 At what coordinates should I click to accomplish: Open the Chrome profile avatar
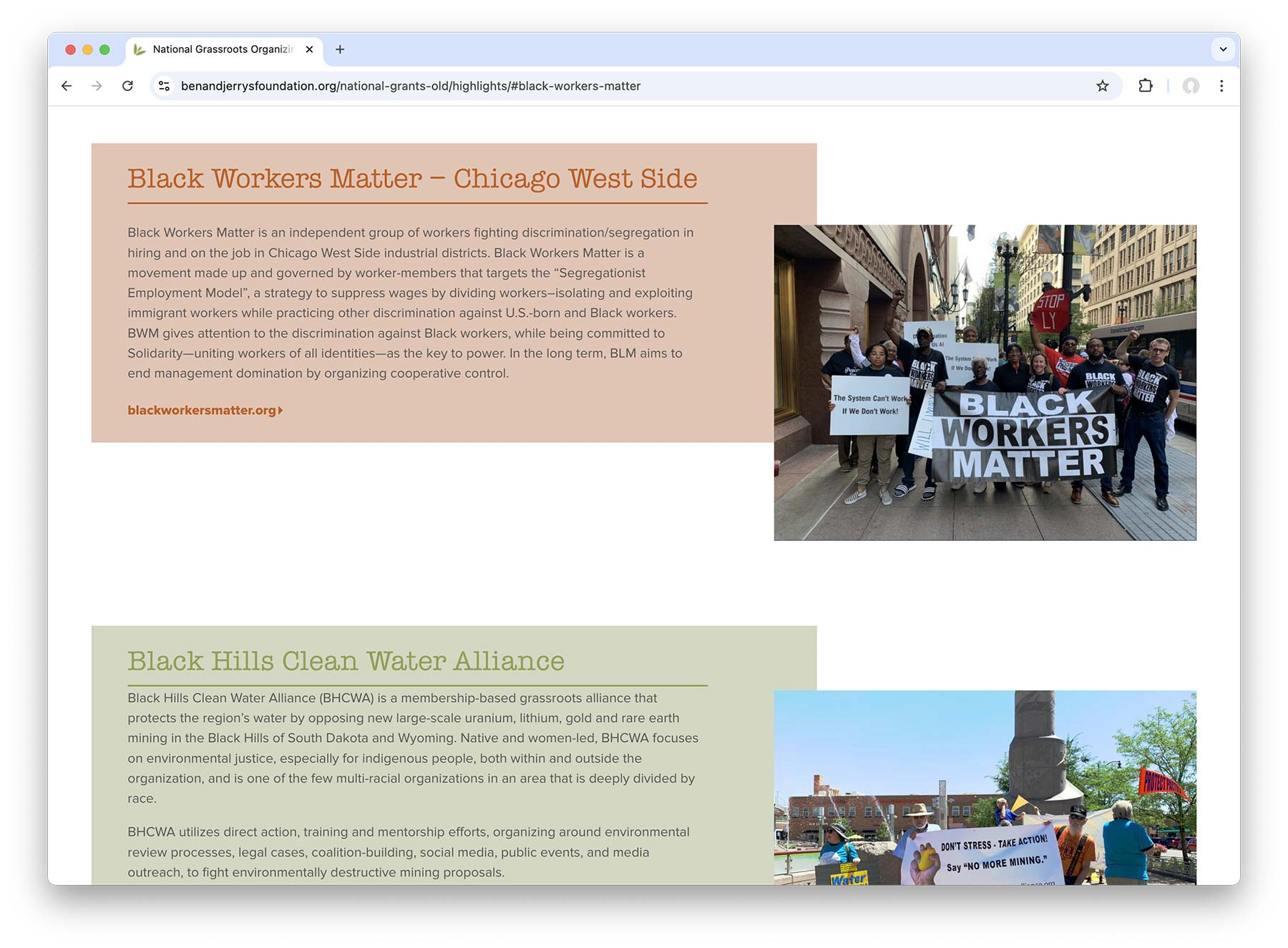coord(1190,86)
